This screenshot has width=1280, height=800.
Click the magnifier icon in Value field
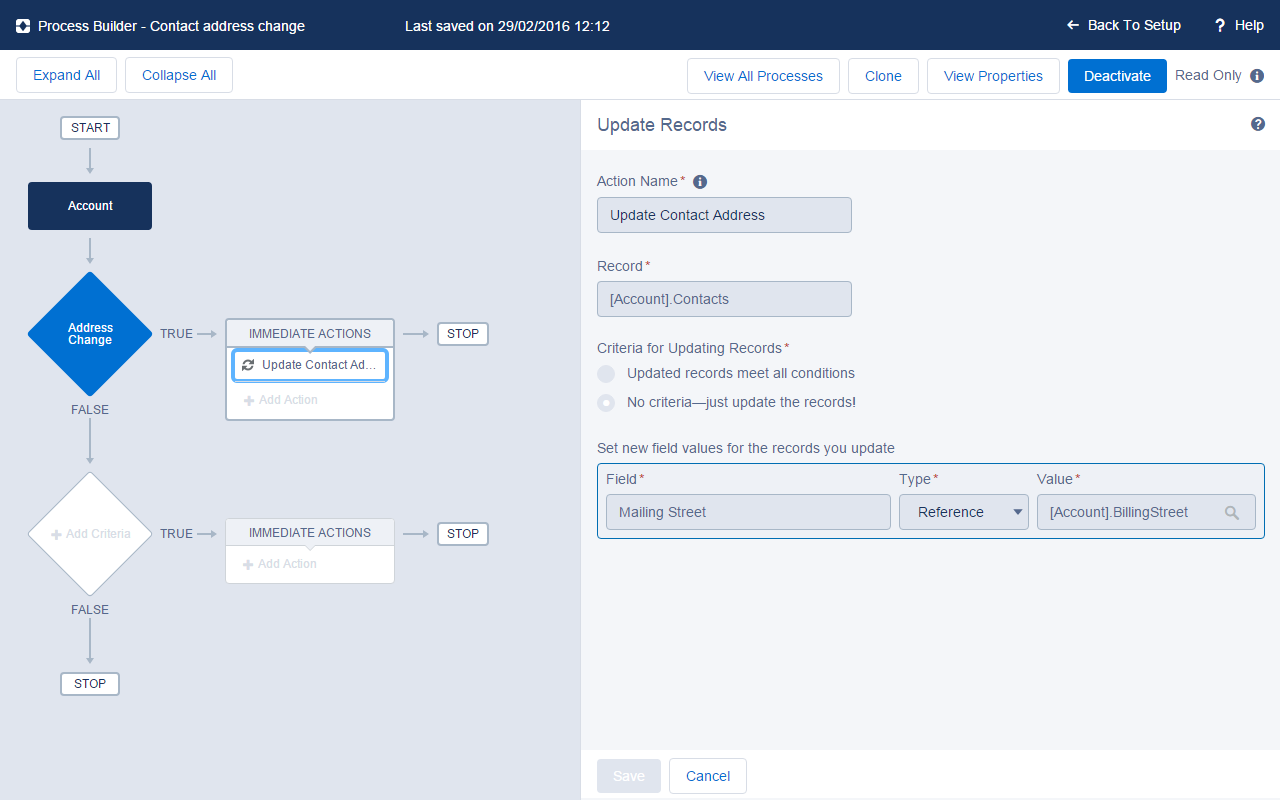[1232, 513]
